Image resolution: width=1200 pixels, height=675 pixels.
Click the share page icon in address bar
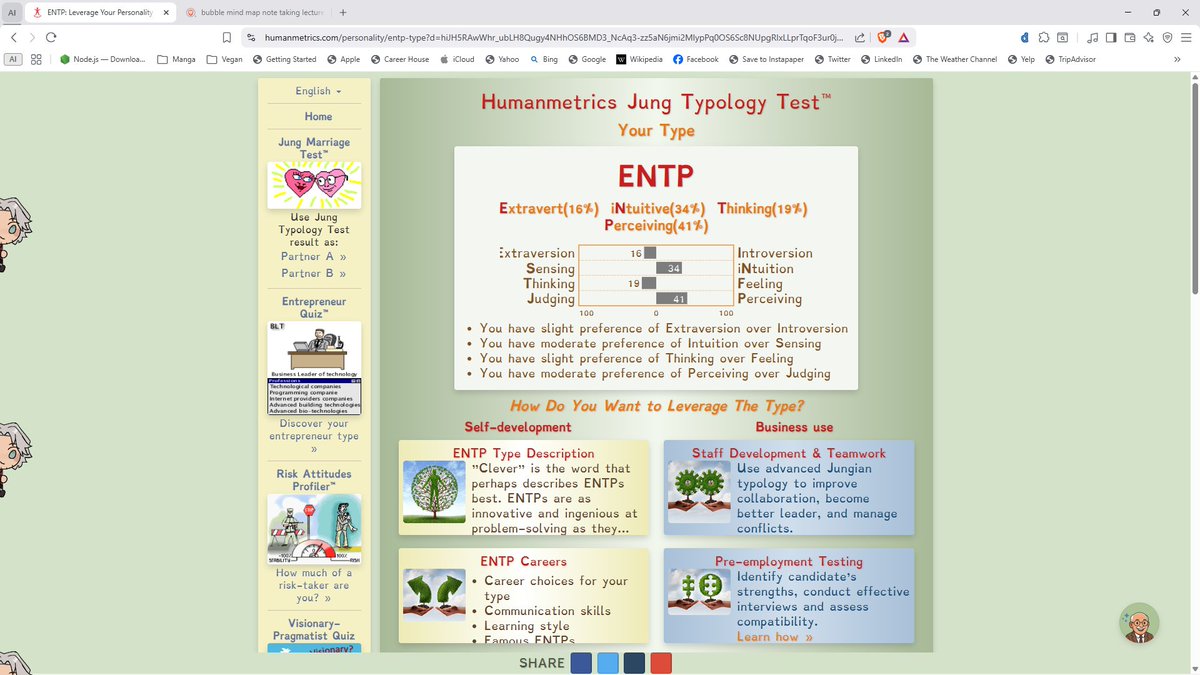(860, 37)
